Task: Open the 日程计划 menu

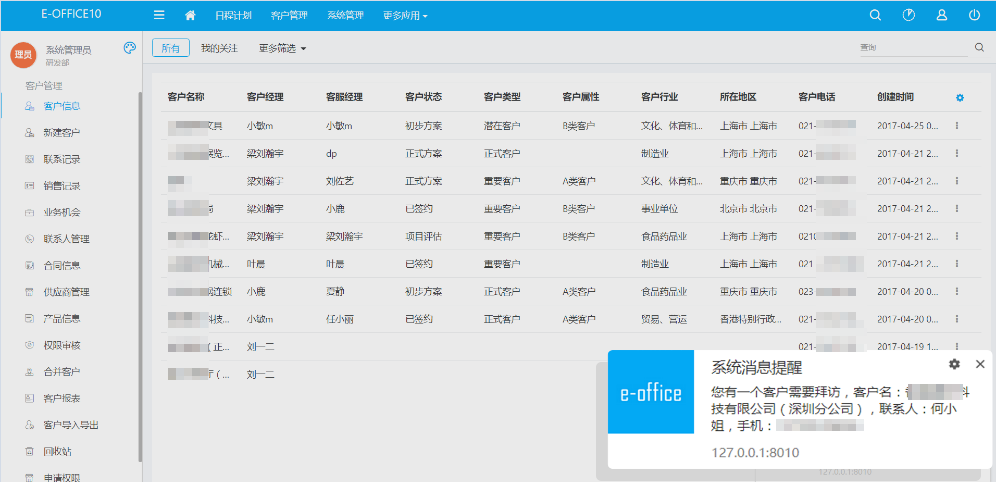Action: (233, 15)
